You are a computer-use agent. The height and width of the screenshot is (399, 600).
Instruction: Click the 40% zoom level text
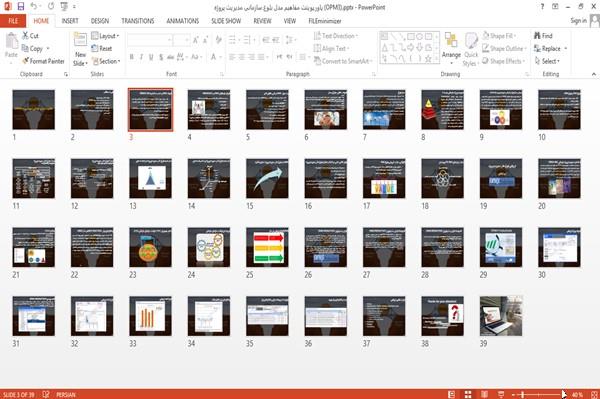[577, 394]
